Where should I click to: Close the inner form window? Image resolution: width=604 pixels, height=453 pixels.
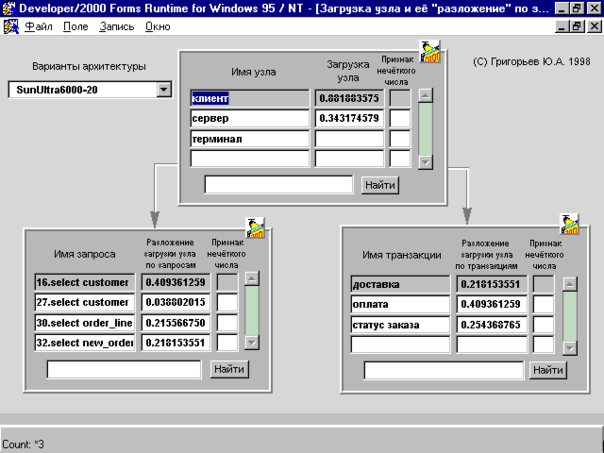point(594,27)
